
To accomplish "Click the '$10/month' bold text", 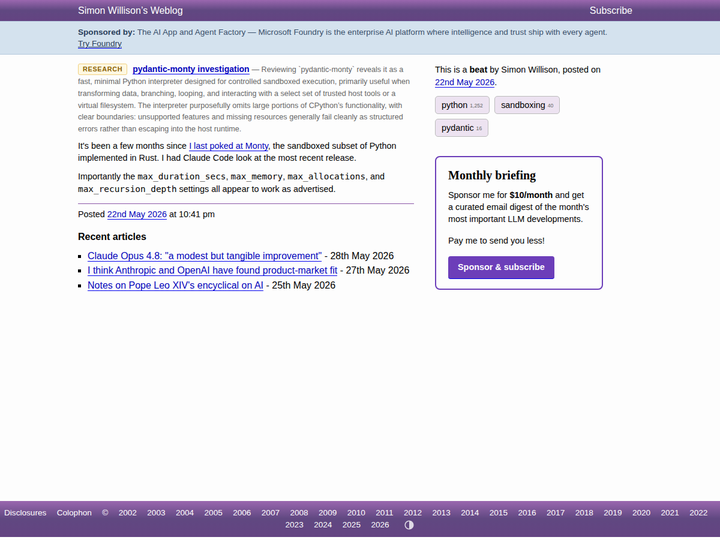I will 531,195.
